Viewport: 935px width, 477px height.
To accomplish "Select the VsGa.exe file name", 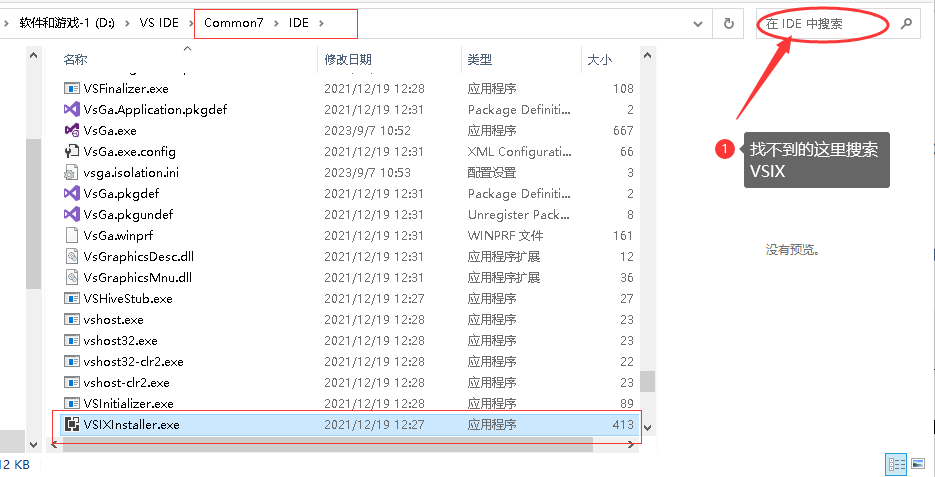I will pyautogui.click(x=110, y=131).
